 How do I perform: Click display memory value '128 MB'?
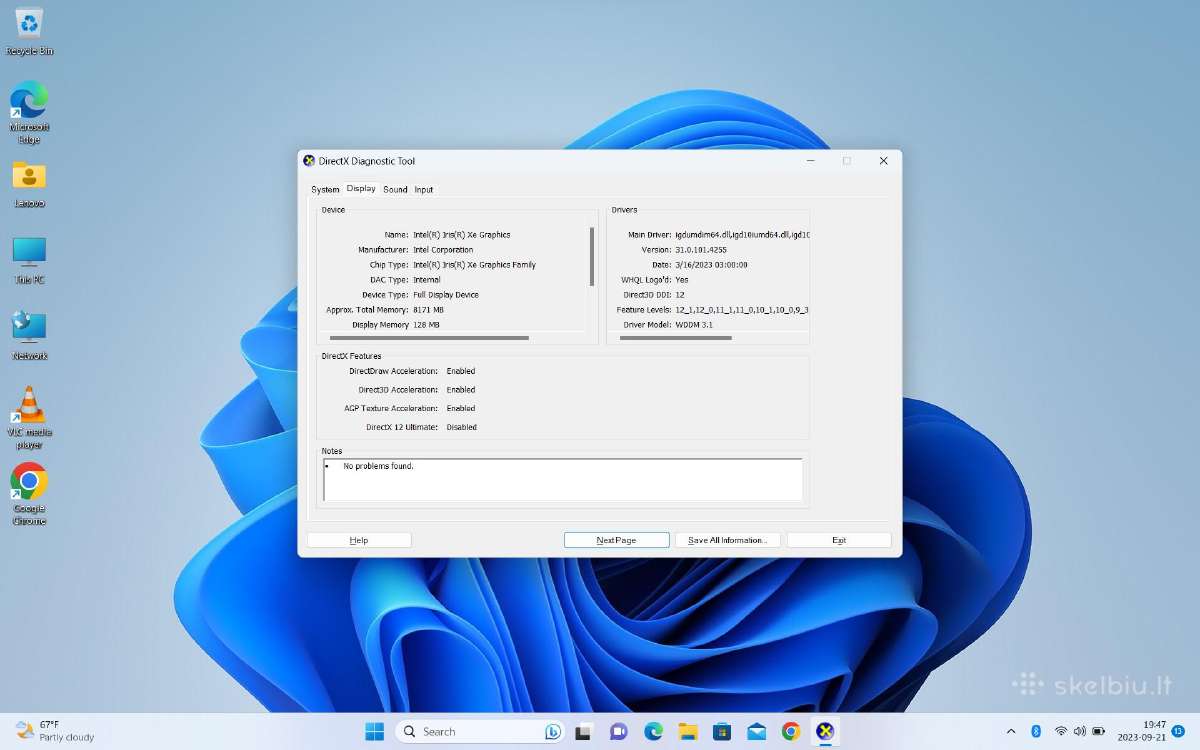426,325
